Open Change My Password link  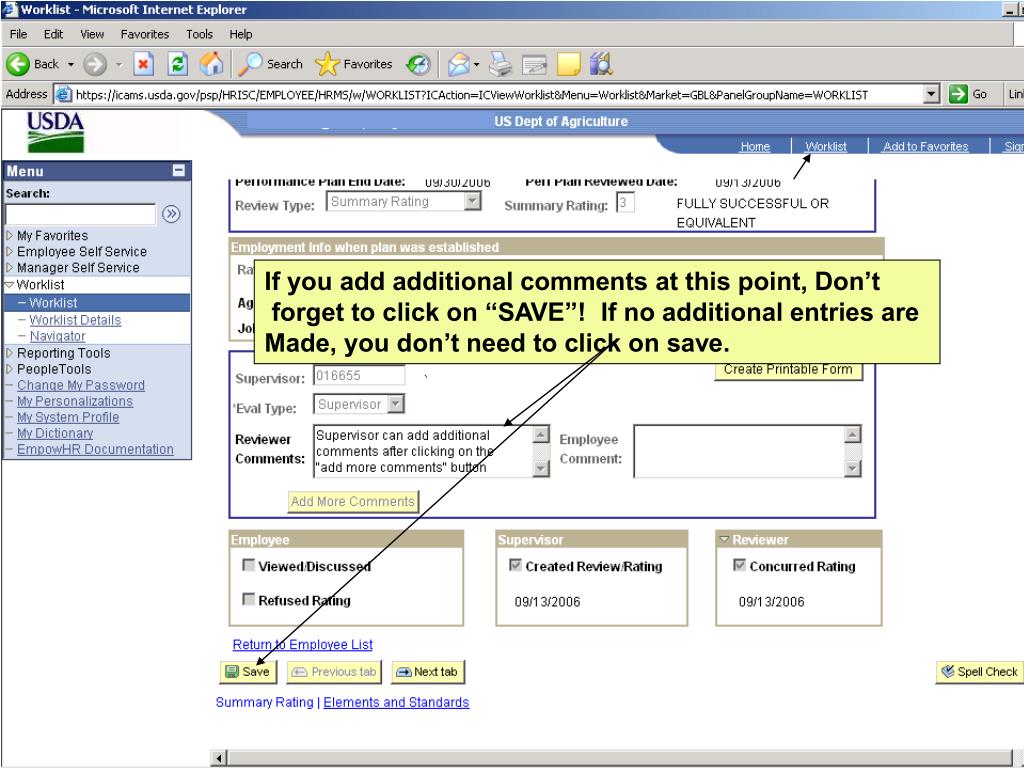pyautogui.click(x=81, y=385)
